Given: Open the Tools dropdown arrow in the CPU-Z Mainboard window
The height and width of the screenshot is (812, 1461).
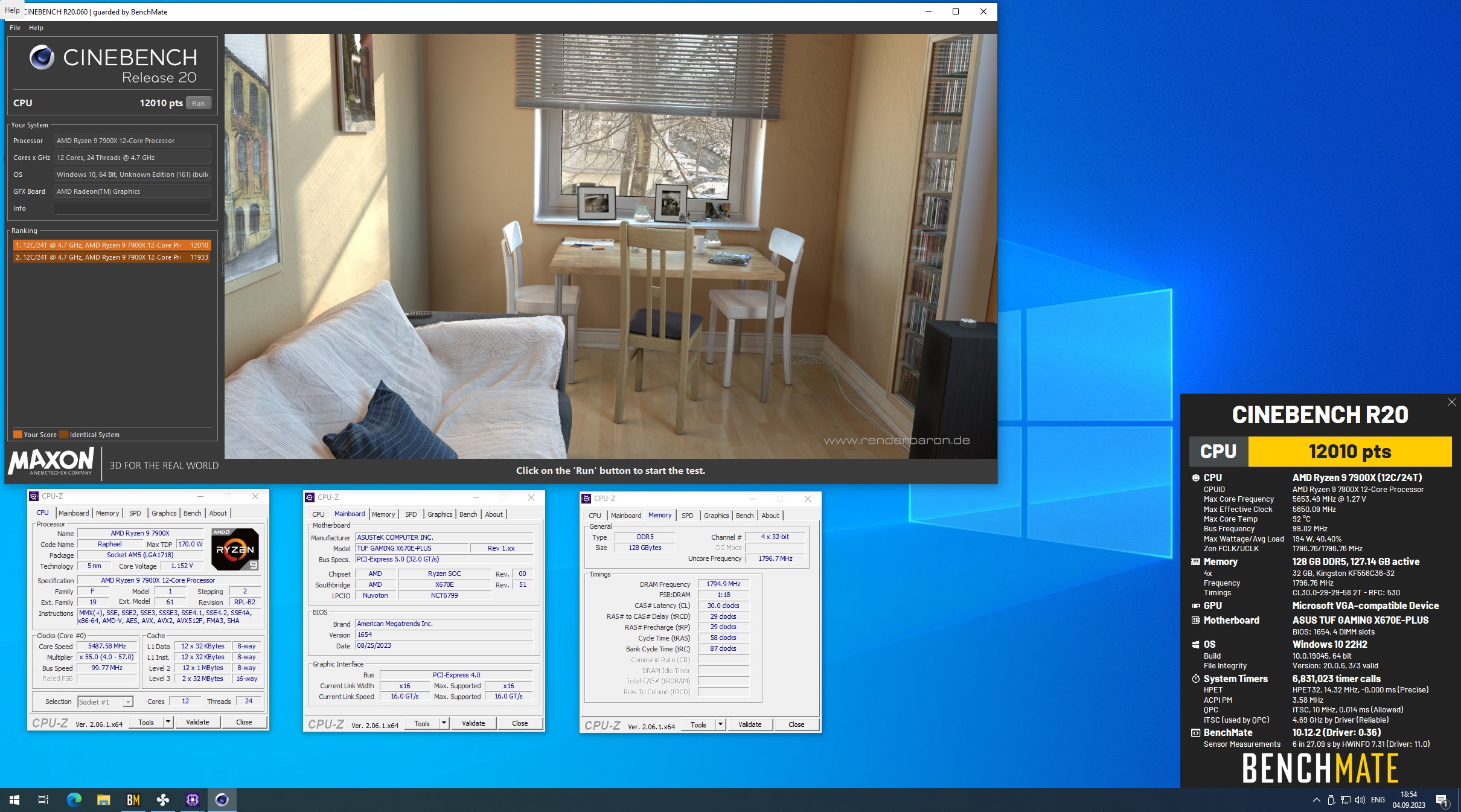Looking at the screenshot, I should [x=444, y=723].
